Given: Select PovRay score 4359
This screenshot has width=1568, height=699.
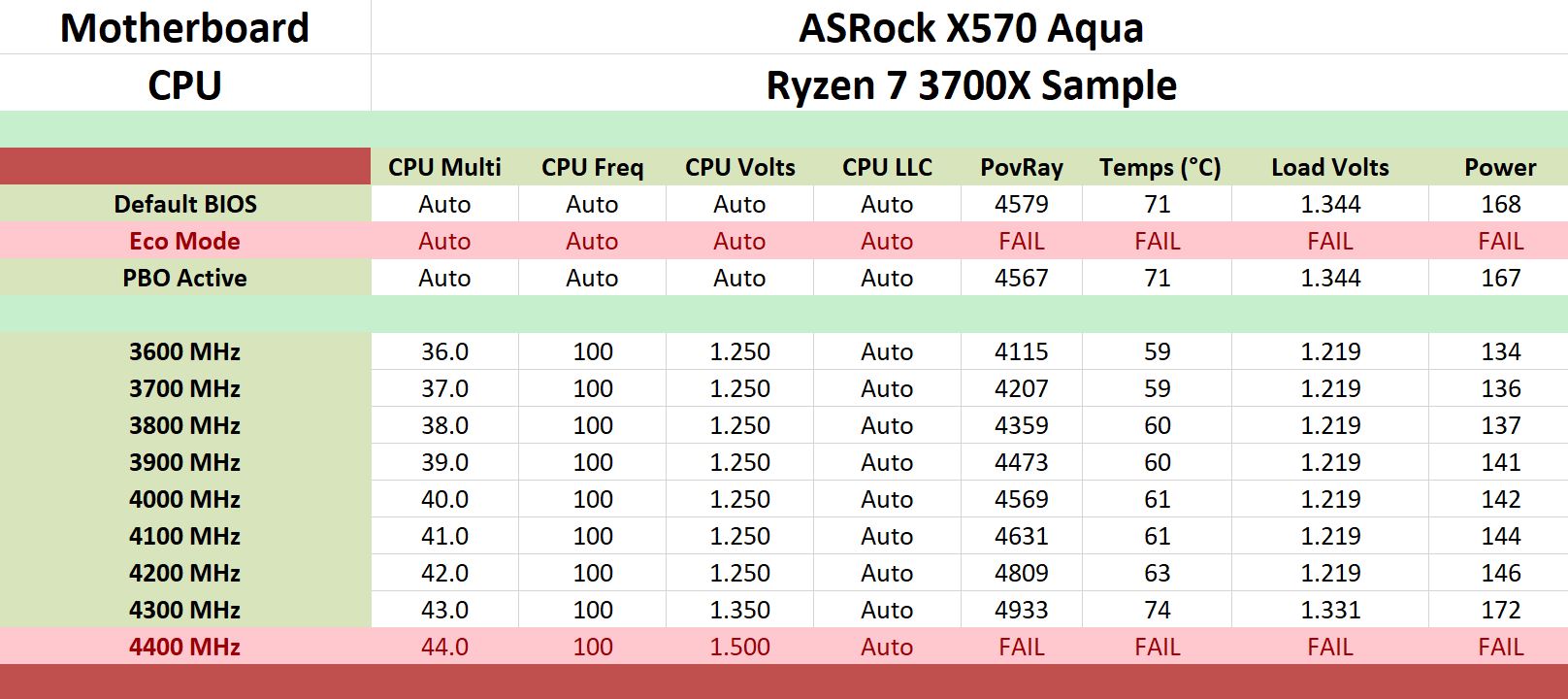Looking at the screenshot, I should click(x=1022, y=425).
